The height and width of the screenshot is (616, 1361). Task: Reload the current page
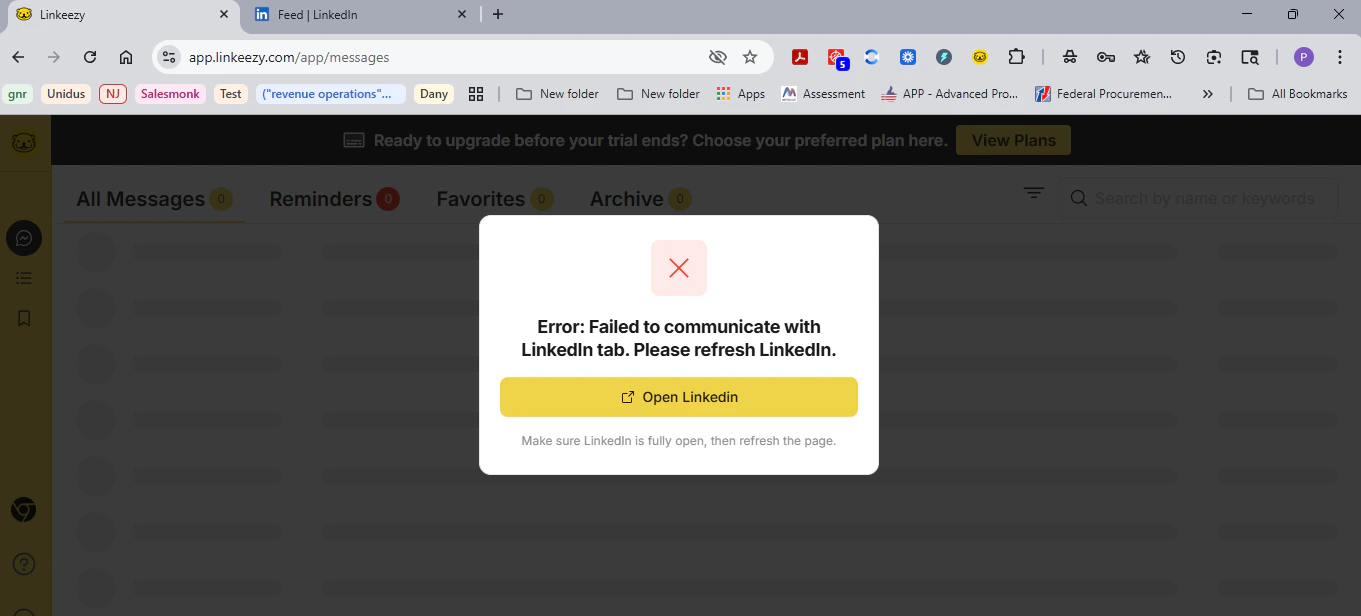(90, 57)
